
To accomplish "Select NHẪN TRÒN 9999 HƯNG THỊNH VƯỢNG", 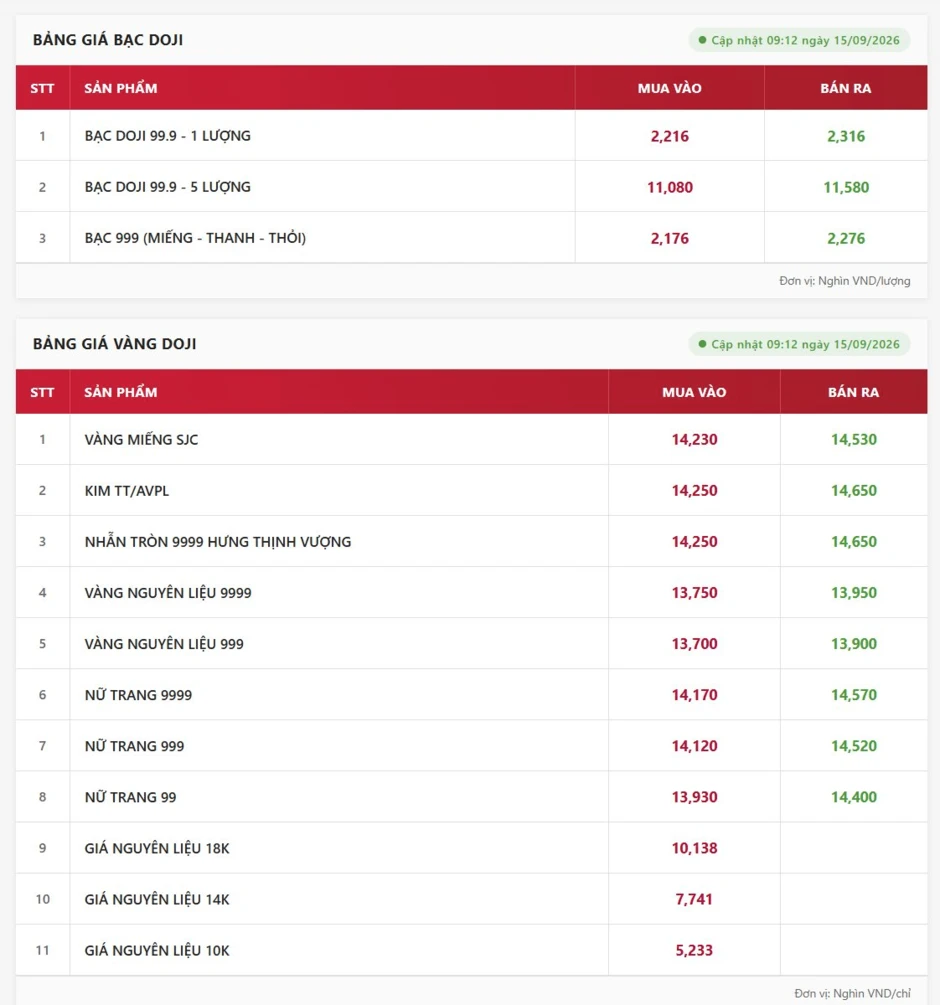I will pos(218,542).
